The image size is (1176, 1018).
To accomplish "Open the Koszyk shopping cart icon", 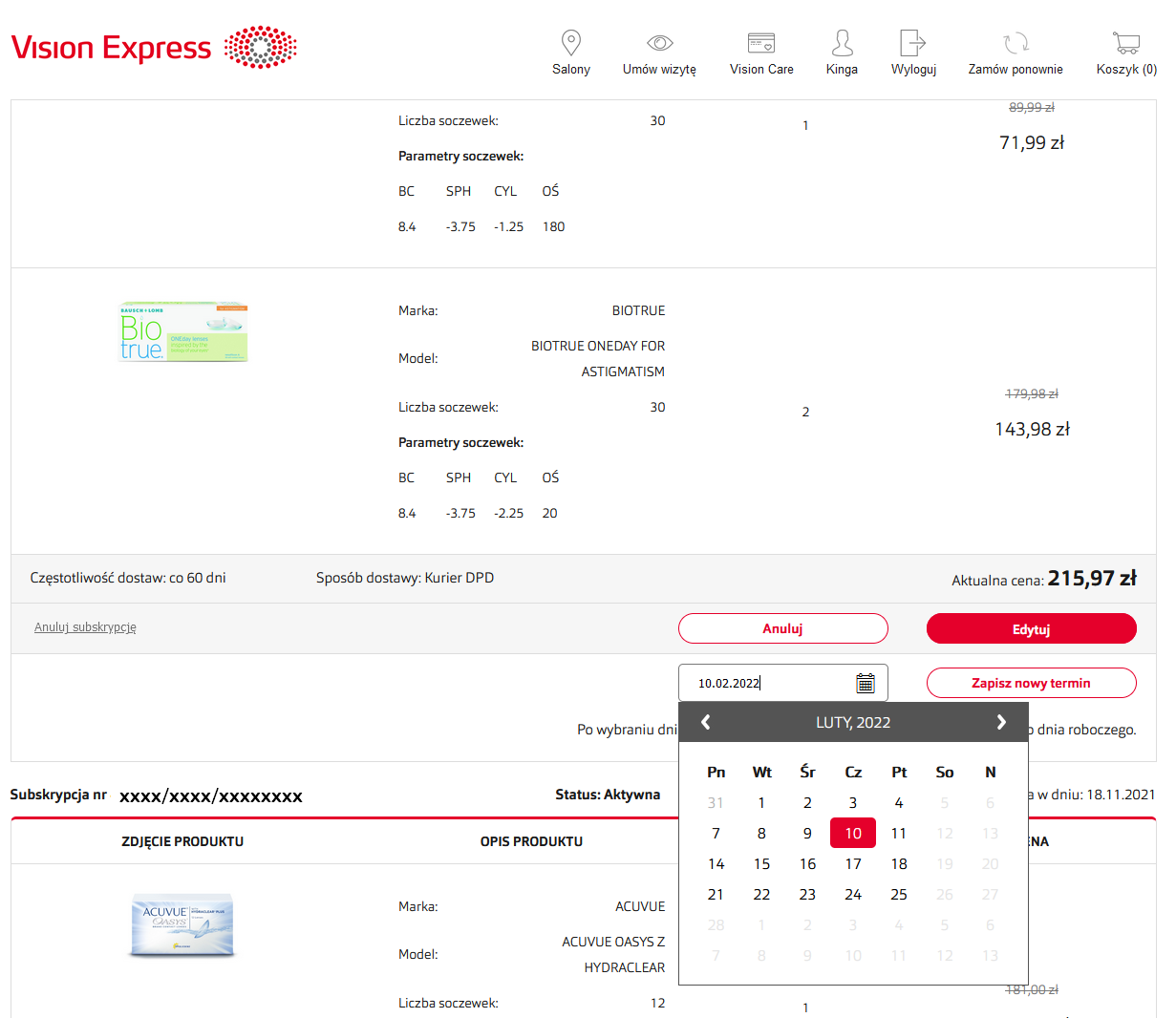I will tap(1126, 43).
